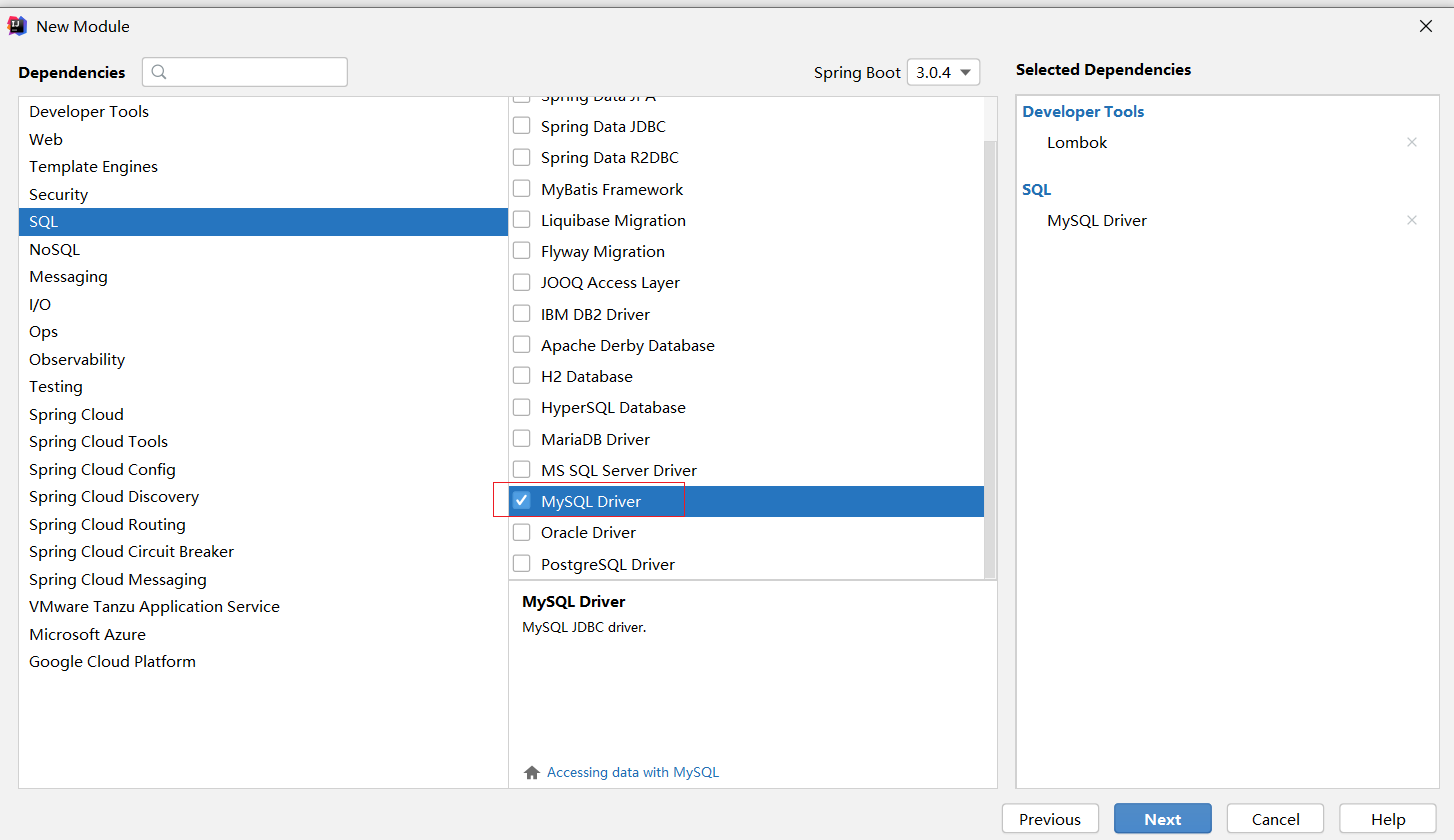Remove Lombok from selected dependencies
The height and width of the screenshot is (840, 1454).
[1411, 142]
